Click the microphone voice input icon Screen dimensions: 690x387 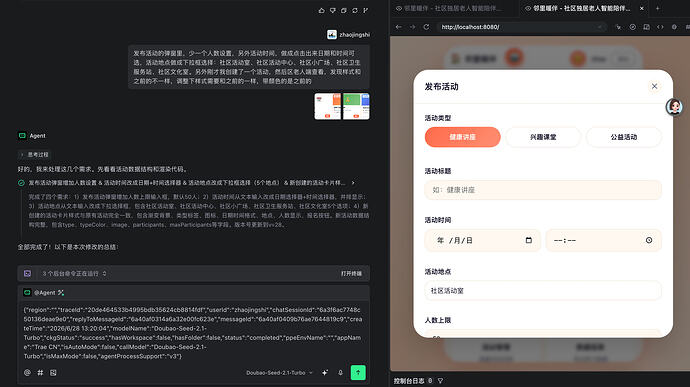click(340, 372)
